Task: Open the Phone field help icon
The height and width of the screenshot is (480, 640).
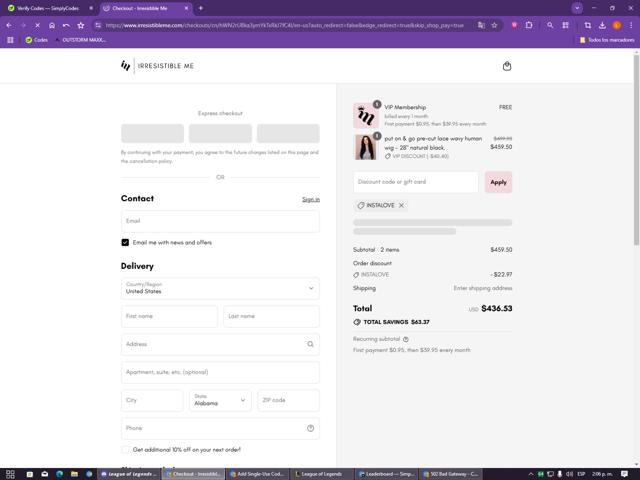Action: [x=310, y=428]
